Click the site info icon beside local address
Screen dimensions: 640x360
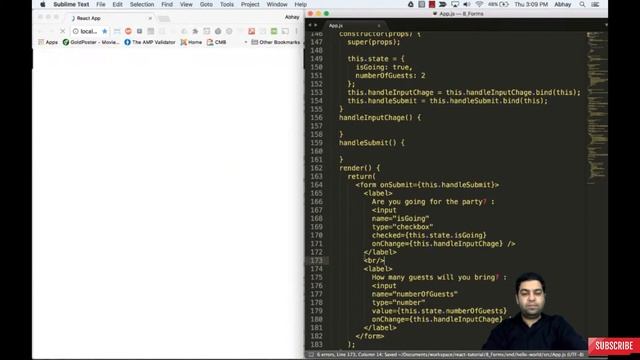(x=76, y=31)
